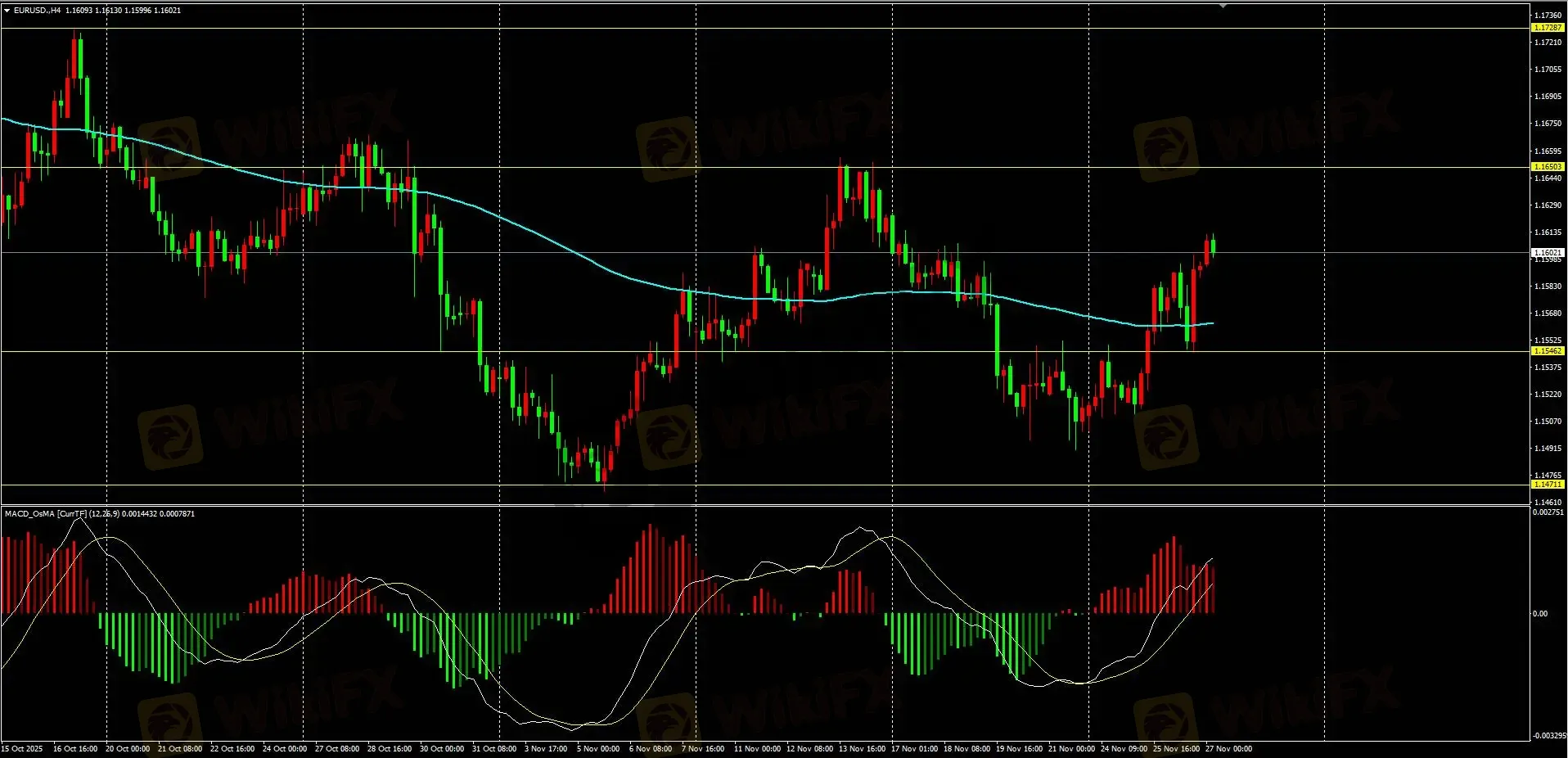Viewport: 1568px width, 758px height.
Task: Click the 1.14765 price scale value
Action: [1548, 476]
